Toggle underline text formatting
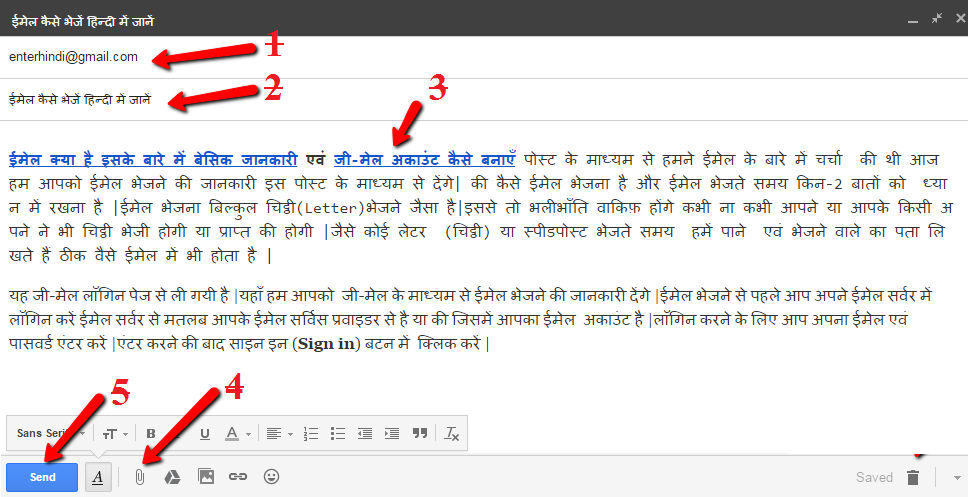This screenshot has height=497, width=968. [204, 433]
